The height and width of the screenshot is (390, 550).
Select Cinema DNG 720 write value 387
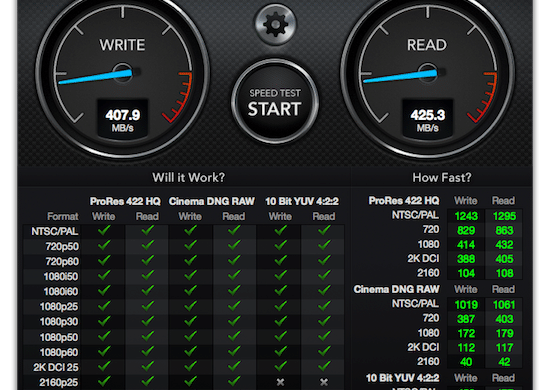pos(466,319)
